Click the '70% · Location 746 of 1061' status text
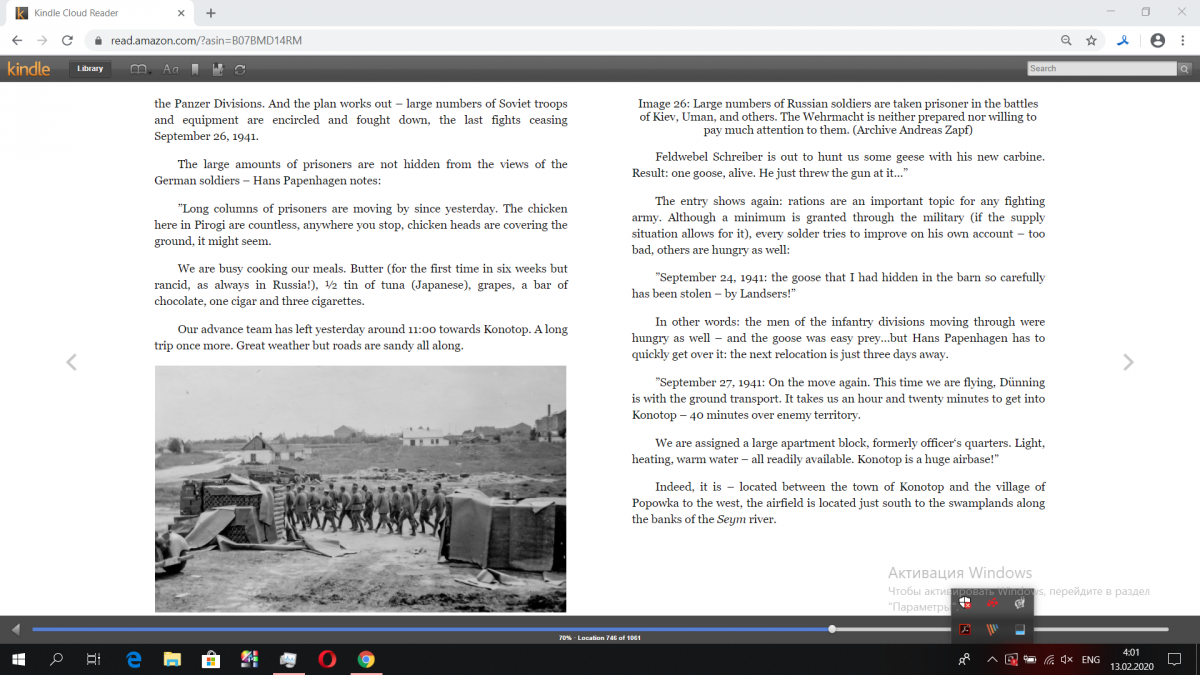The height and width of the screenshot is (675, 1200). coord(600,638)
